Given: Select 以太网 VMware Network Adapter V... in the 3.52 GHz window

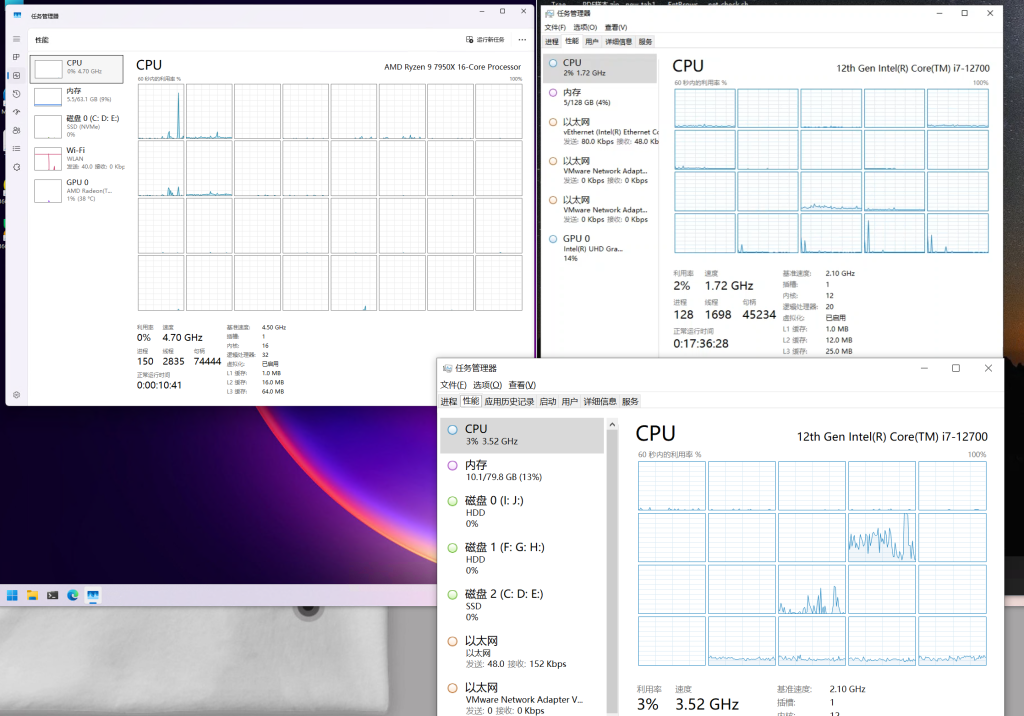Looking at the screenshot, I should click(522, 698).
